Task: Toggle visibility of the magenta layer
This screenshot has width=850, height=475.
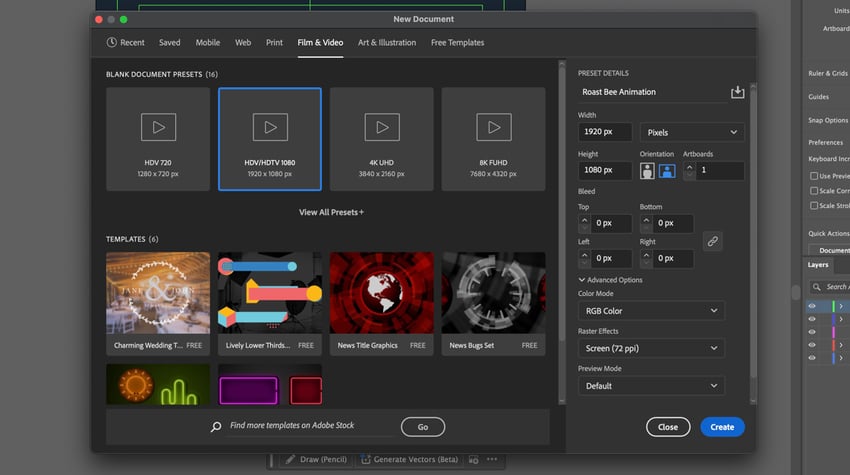Action: (x=812, y=332)
